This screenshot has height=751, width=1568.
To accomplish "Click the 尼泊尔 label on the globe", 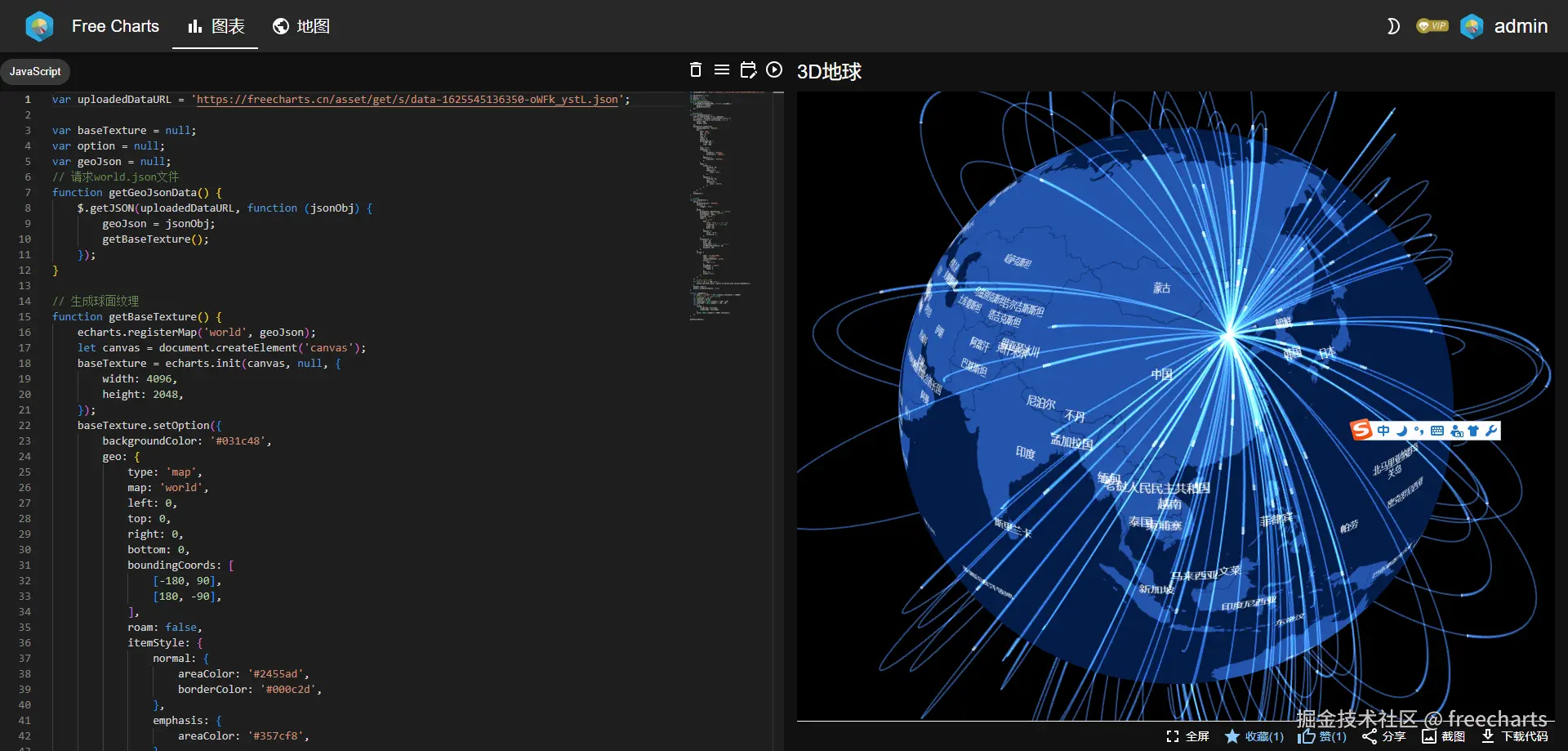I will click(x=1041, y=401).
